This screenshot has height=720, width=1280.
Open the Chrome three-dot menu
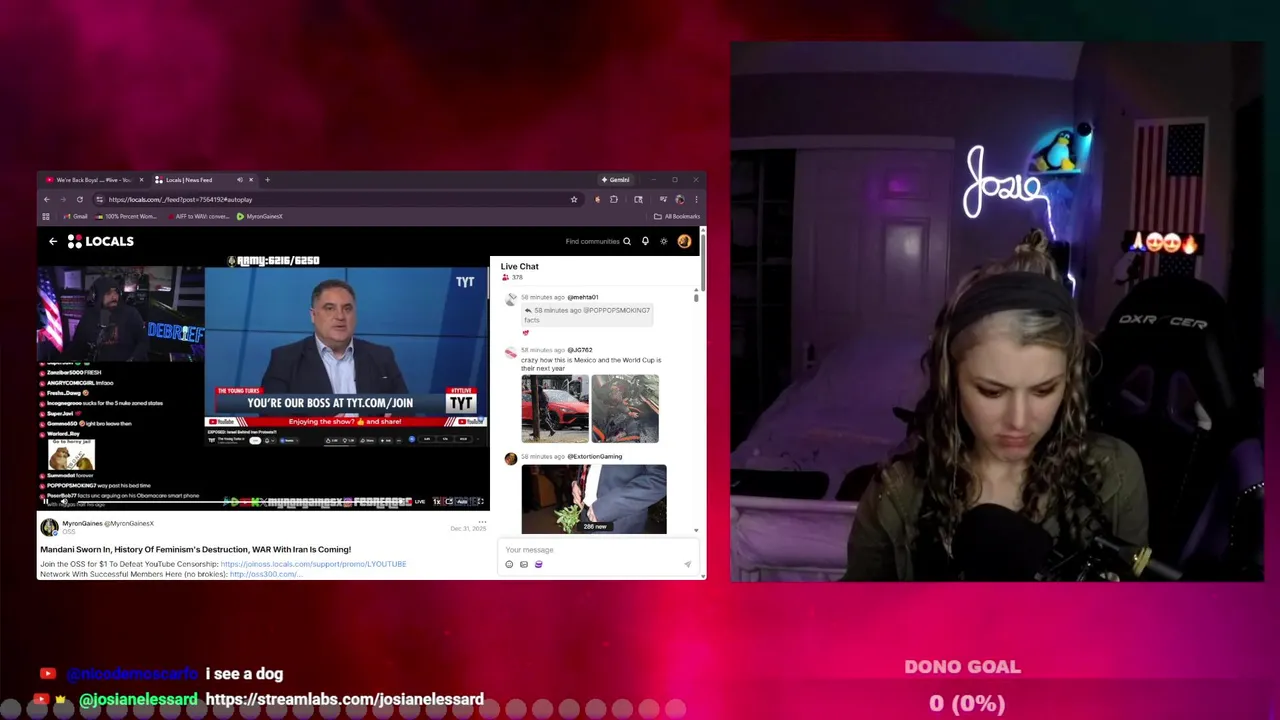(x=696, y=199)
